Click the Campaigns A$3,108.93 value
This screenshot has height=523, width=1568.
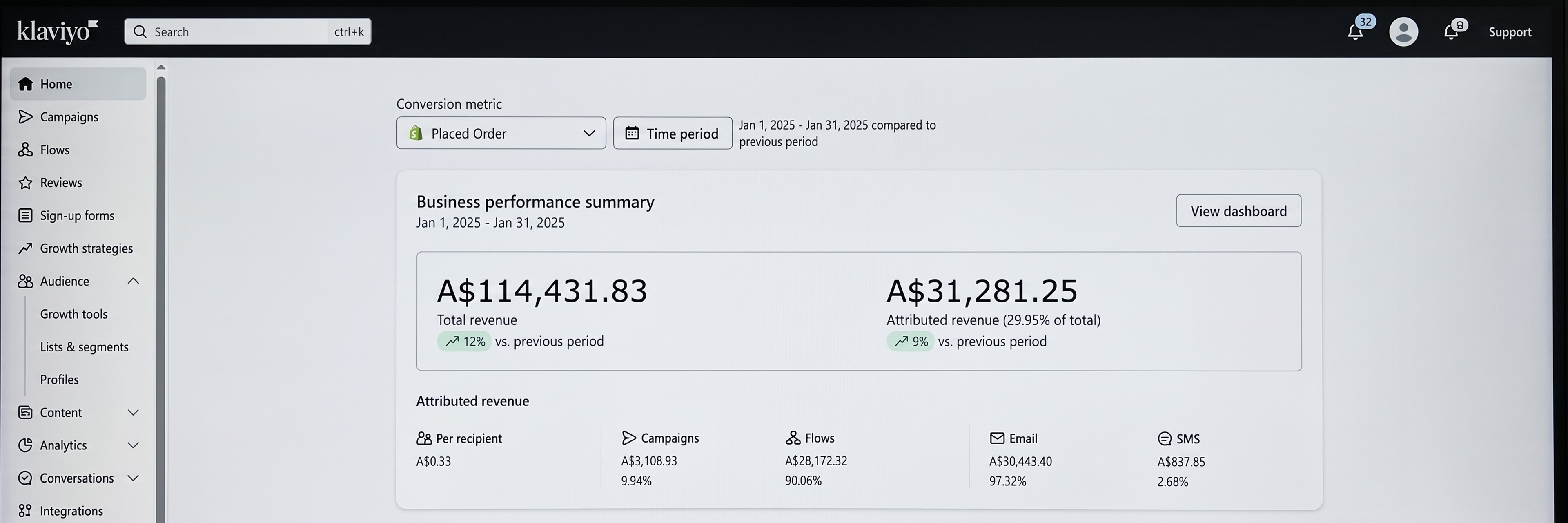click(649, 461)
